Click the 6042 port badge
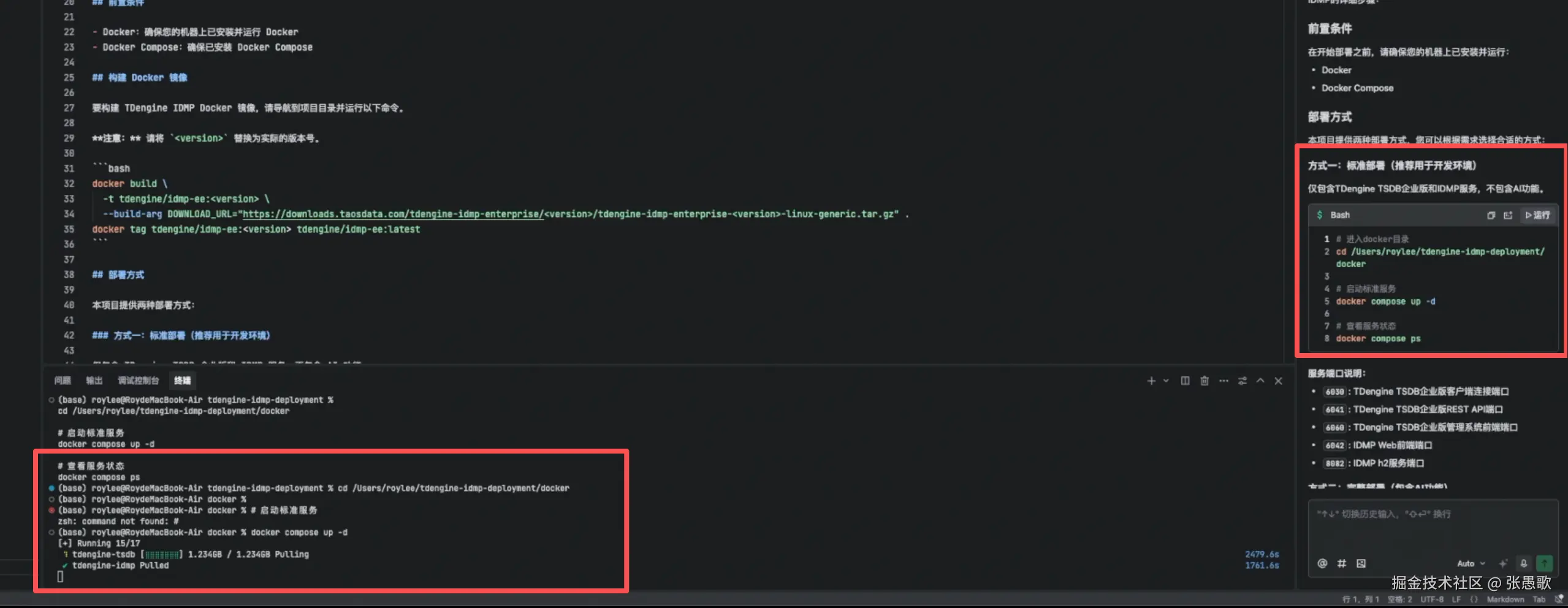 (x=1334, y=446)
